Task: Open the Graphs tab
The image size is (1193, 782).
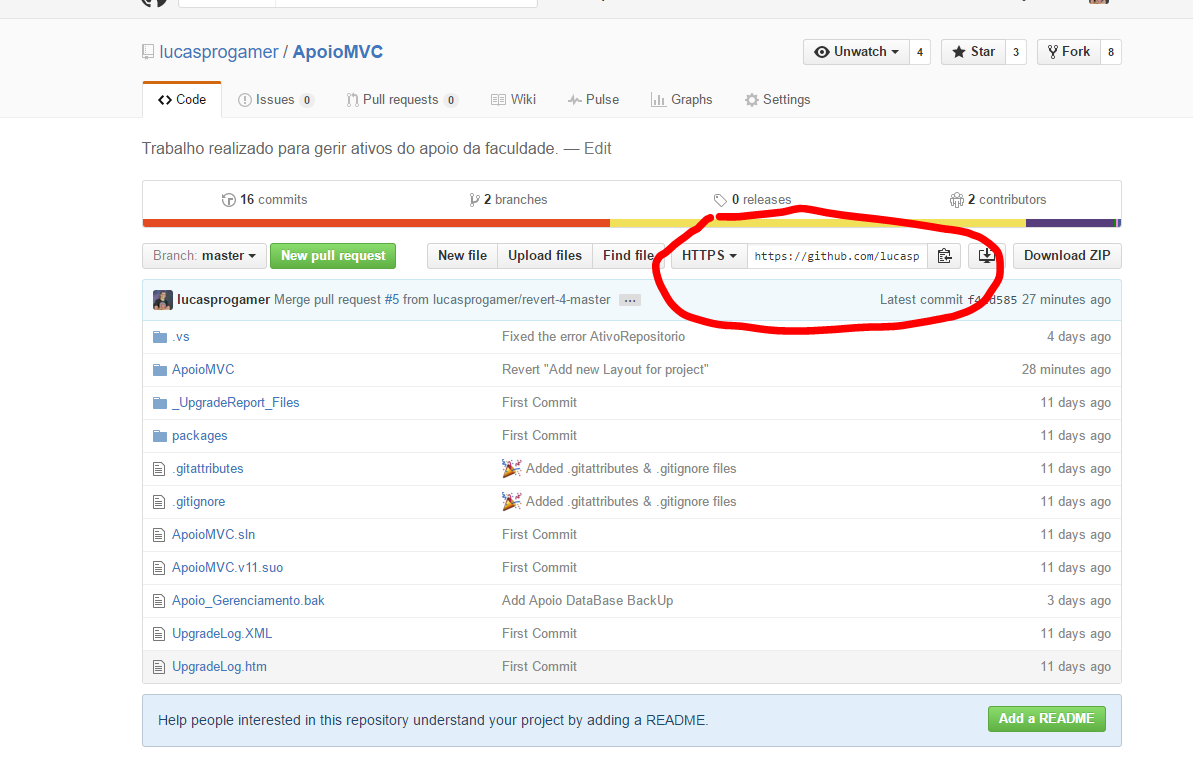Action: (x=682, y=100)
